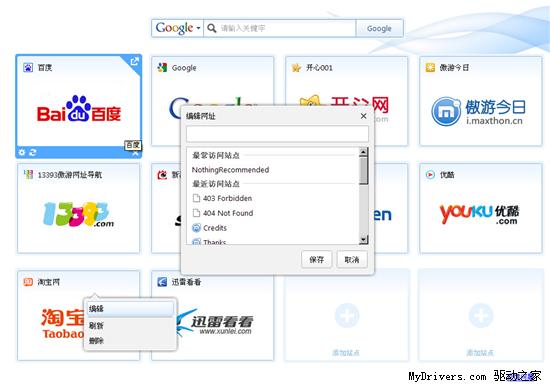The width and height of the screenshot is (550, 390).
Task: Open the Xunlei Kankan thumbnail
Action: [x=215, y=322]
